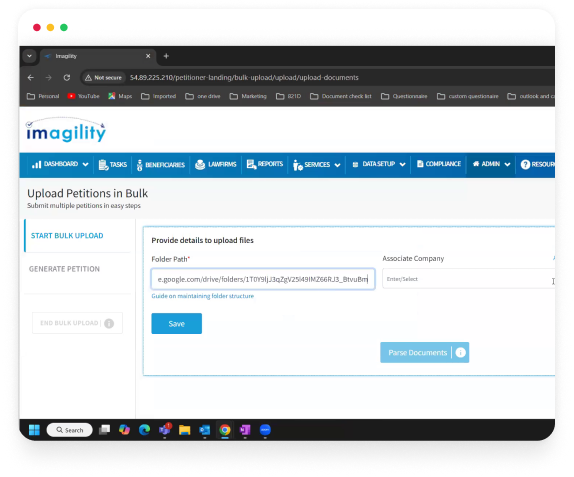
Task: Click the Services person-gear icon
Action: click(298, 165)
